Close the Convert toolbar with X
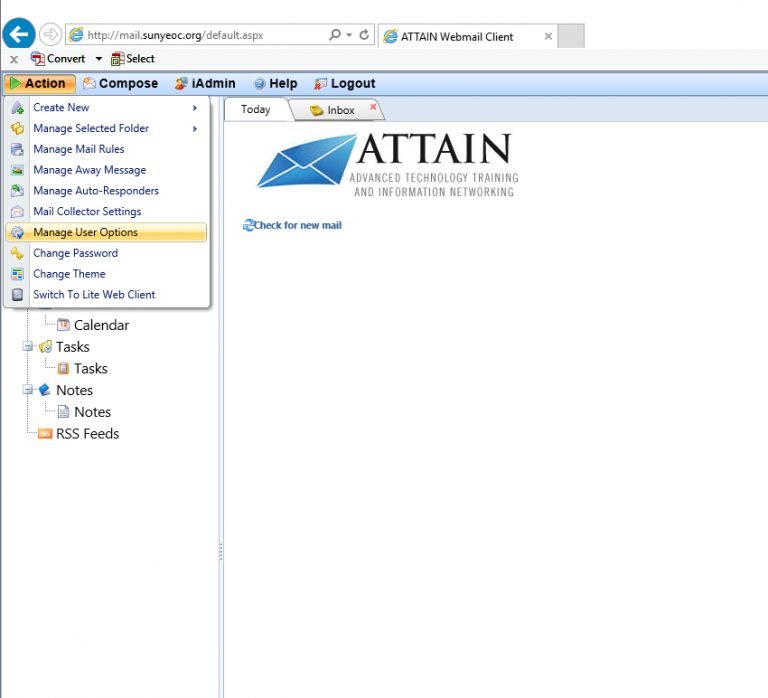The width and height of the screenshot is (768, 698). 14,59
